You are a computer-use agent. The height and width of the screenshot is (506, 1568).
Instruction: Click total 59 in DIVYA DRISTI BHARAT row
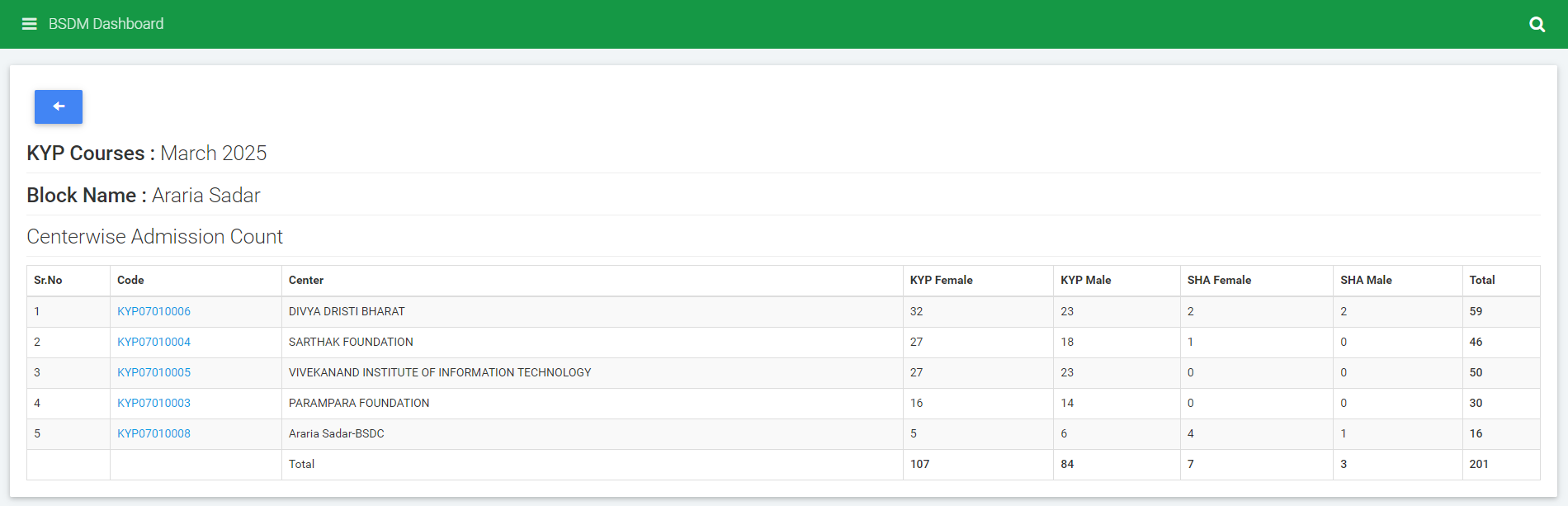pos(1476,311)
